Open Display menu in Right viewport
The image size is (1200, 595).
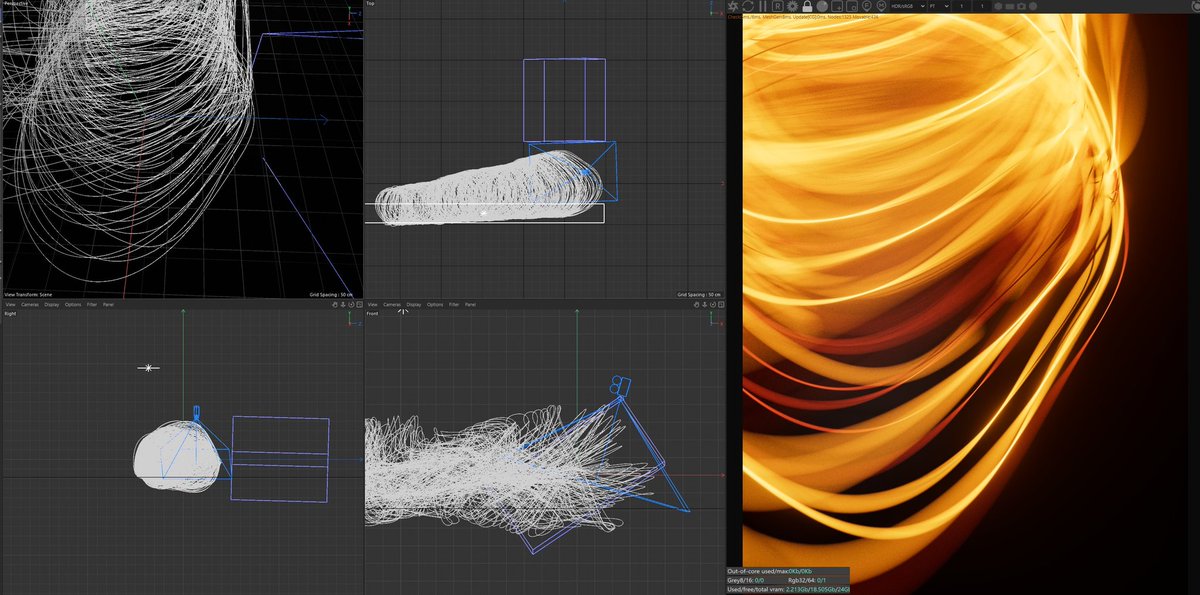pos(52,304)
